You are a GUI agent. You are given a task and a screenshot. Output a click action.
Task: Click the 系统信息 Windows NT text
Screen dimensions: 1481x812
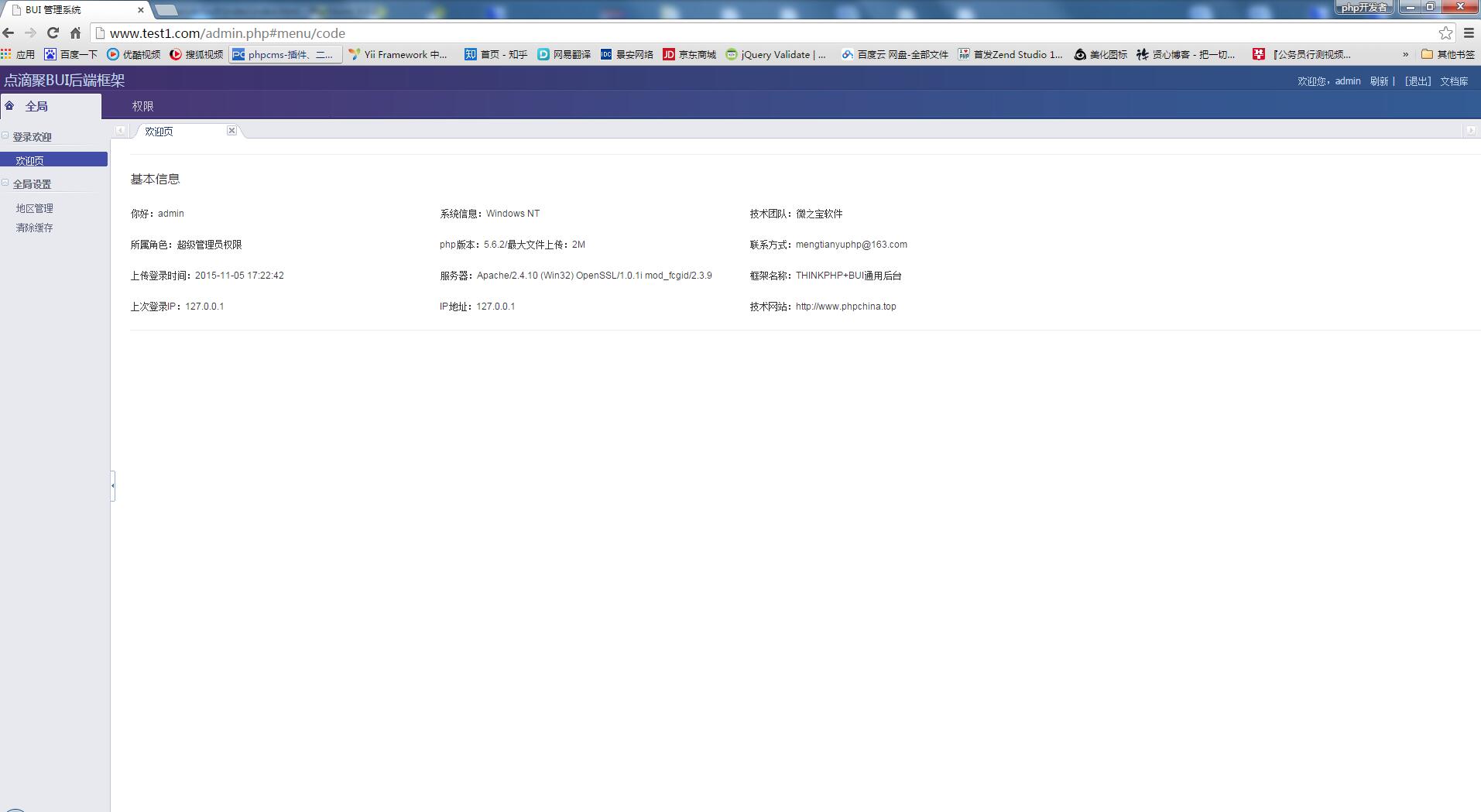(x=489, y=214)
